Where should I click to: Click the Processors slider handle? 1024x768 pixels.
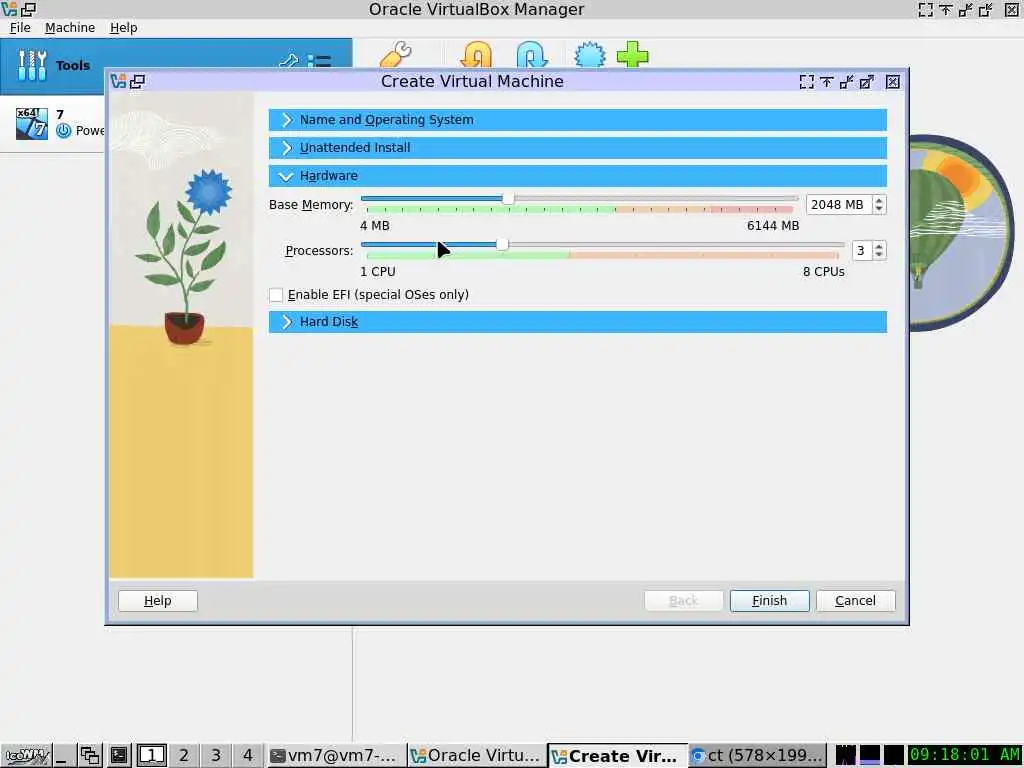502,244
